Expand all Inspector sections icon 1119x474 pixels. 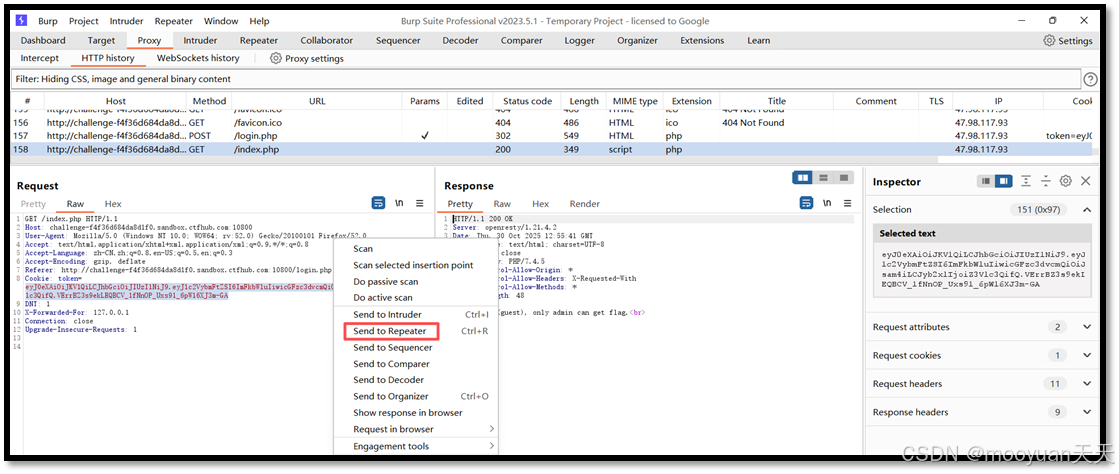tap(1026, 181)
